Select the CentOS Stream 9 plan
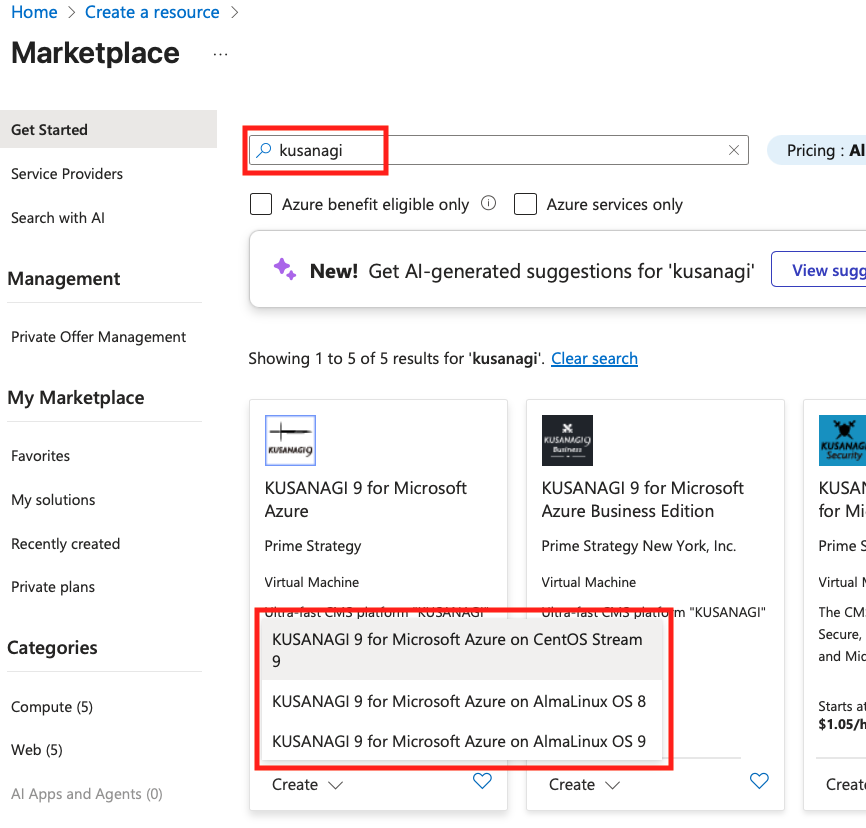Viewport: 866px width, 828px height. (462, 650)
